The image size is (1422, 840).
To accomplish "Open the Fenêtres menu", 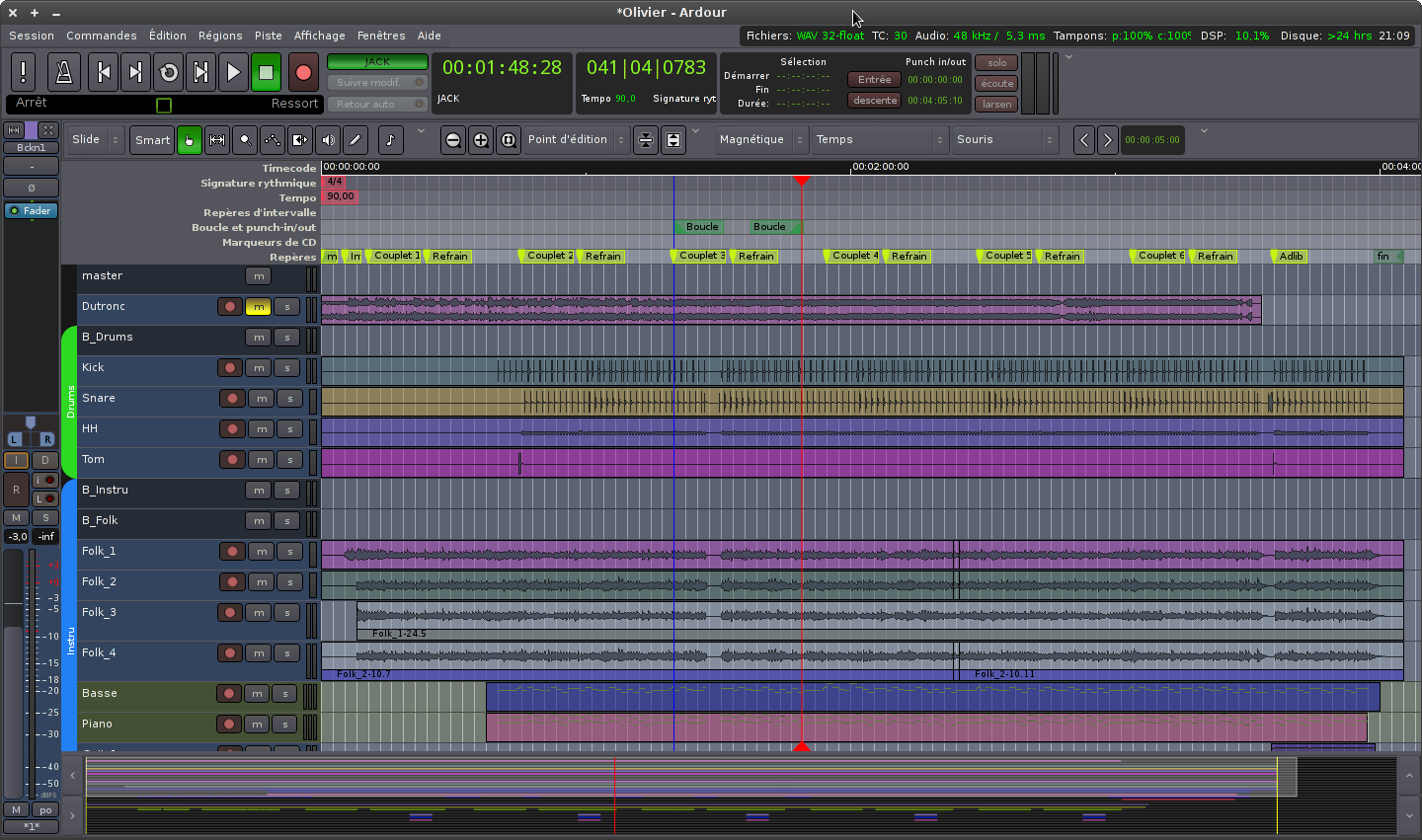I will click(381, 36).
